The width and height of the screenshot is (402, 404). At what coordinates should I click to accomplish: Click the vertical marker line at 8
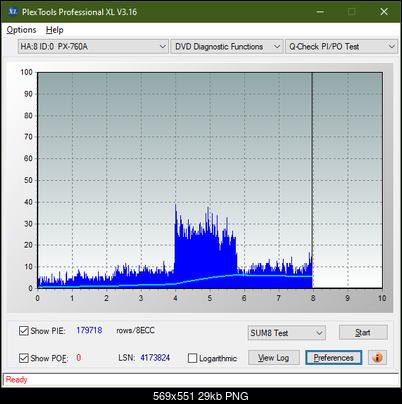(312, 180)
